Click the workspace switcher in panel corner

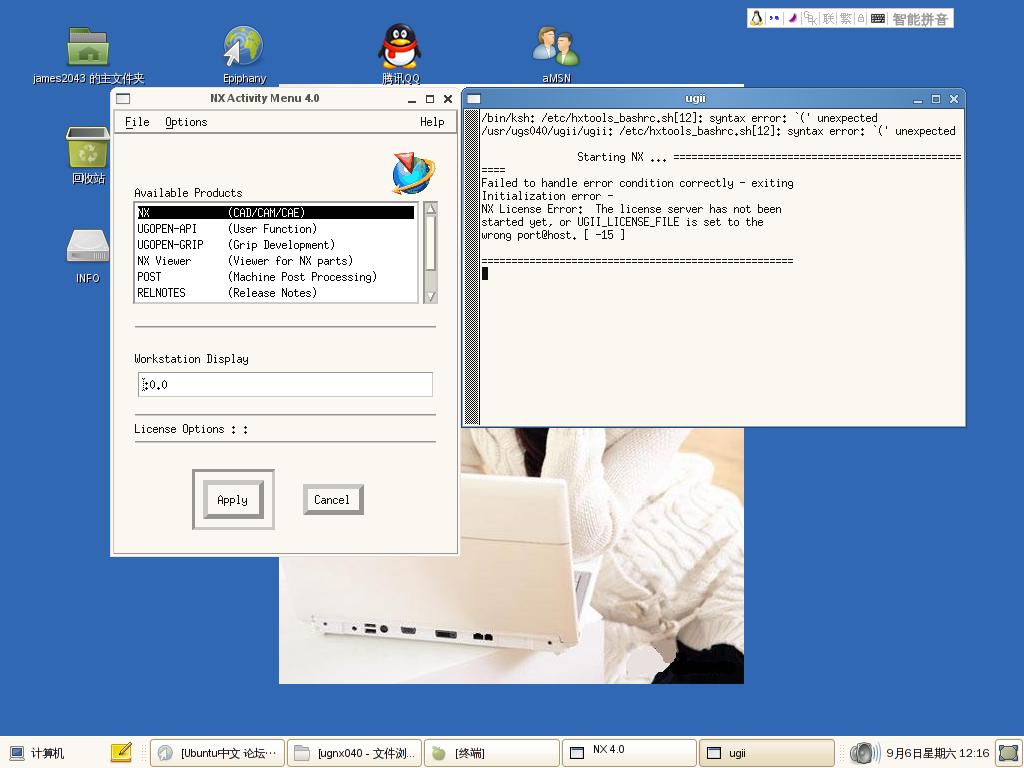1008,753
